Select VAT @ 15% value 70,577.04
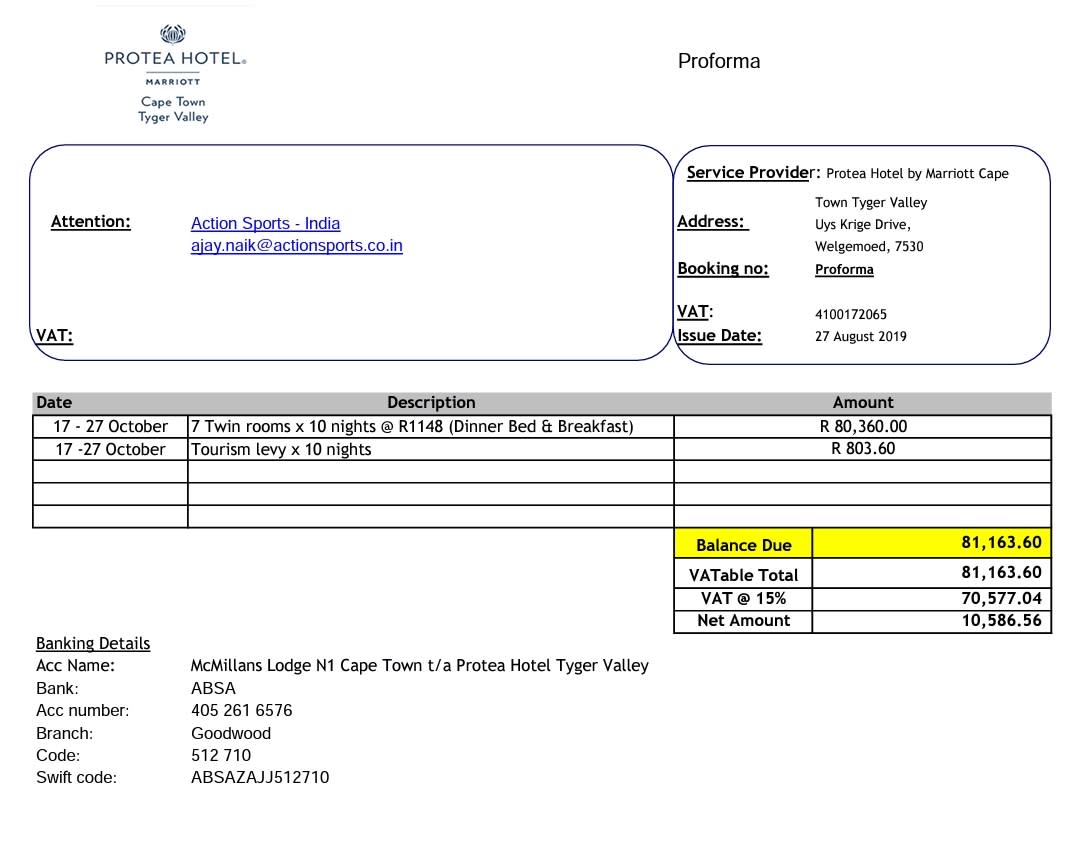 coord(1001,598)
